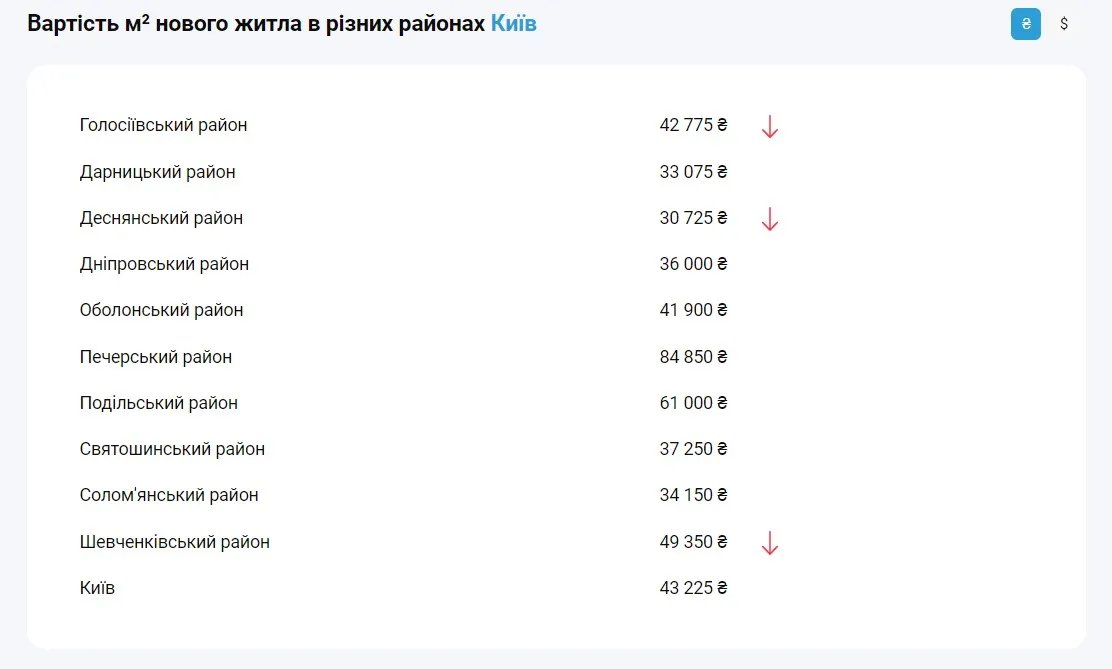Select Деснянський район row label
Viewport: 1112px width, 669px height.
pos(161,218)
